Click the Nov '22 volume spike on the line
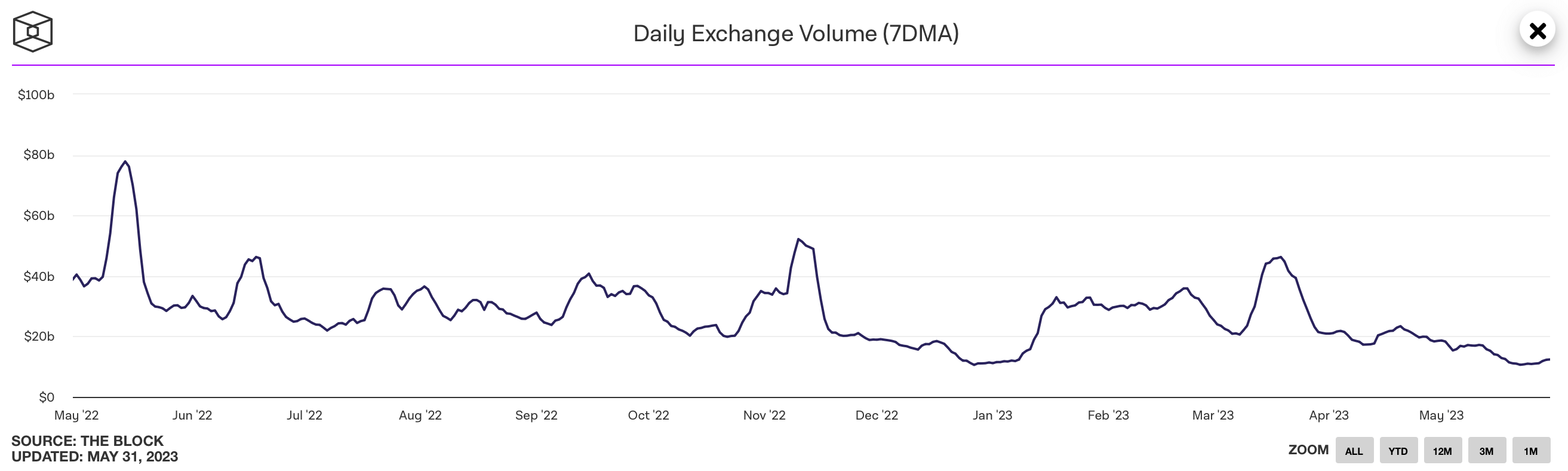Image resolution: width=1568 pixels, height=471 pixels. click(798, 240)
